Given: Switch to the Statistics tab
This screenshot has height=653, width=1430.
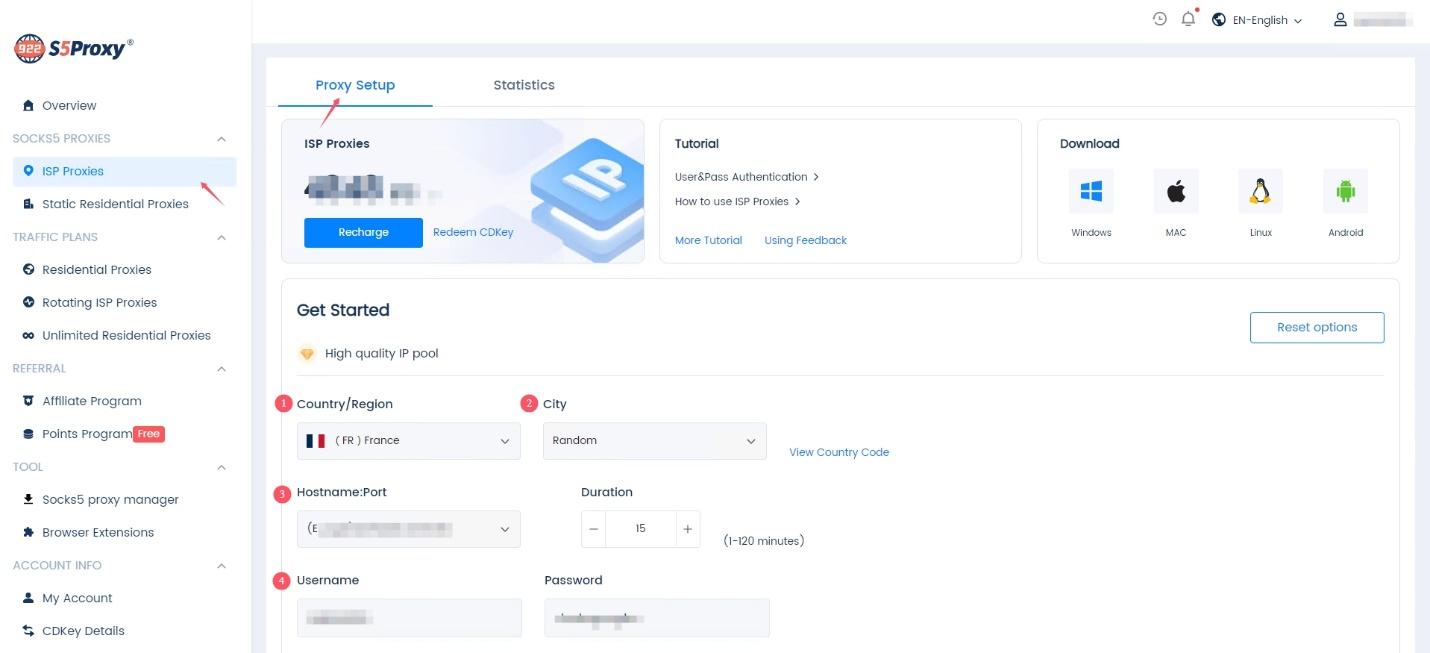Looking at the screenshot, I should 524,85.
